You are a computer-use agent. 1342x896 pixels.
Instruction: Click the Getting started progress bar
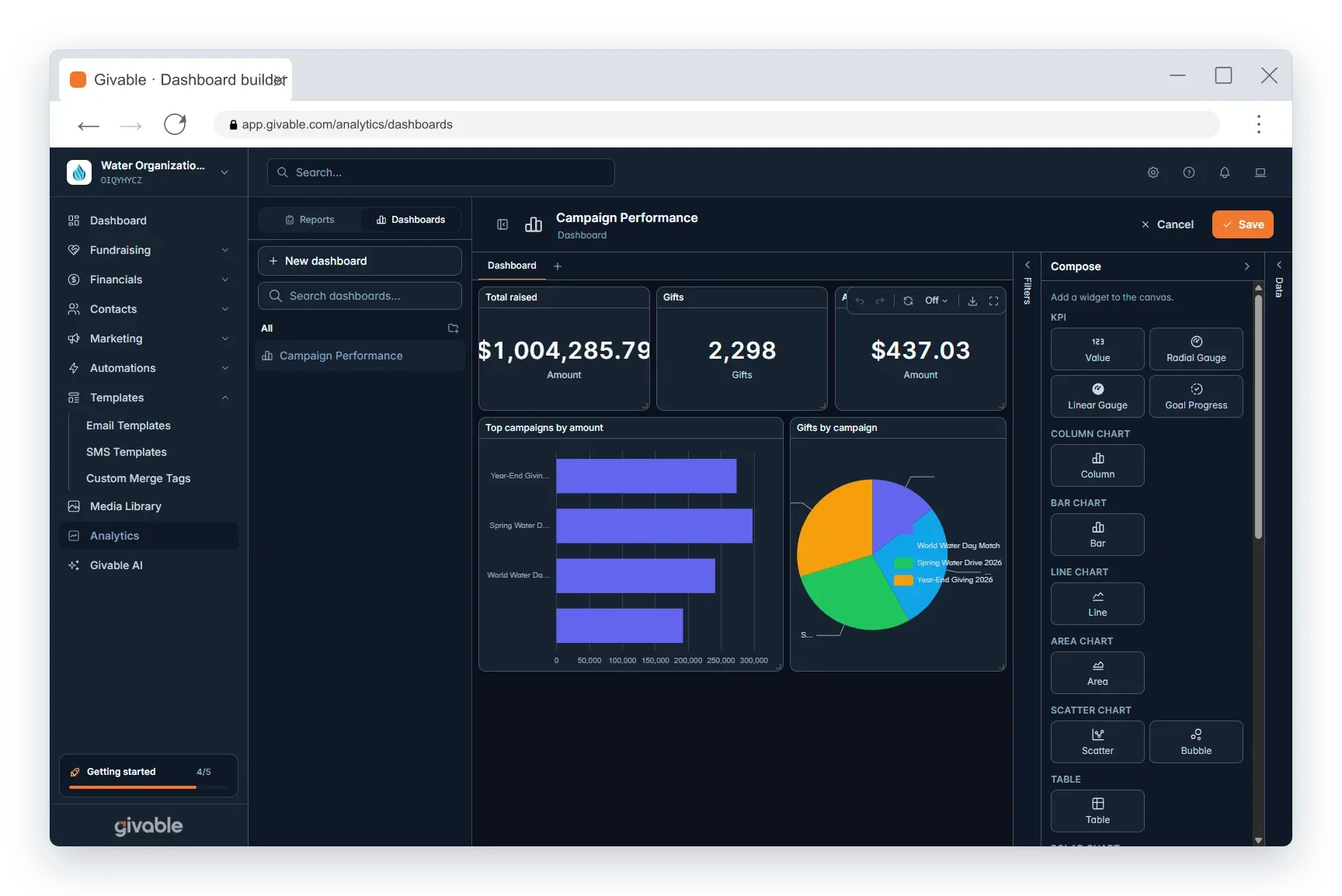tap(148, 787)
